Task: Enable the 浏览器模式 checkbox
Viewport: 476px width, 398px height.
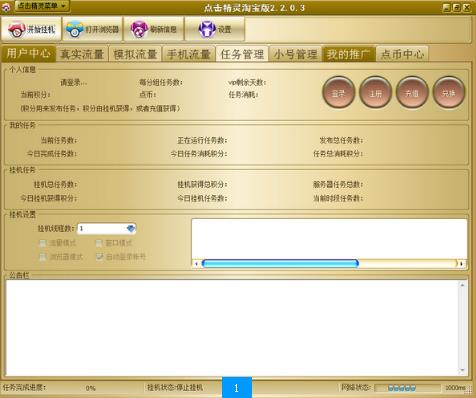Action: click(43, 257)
